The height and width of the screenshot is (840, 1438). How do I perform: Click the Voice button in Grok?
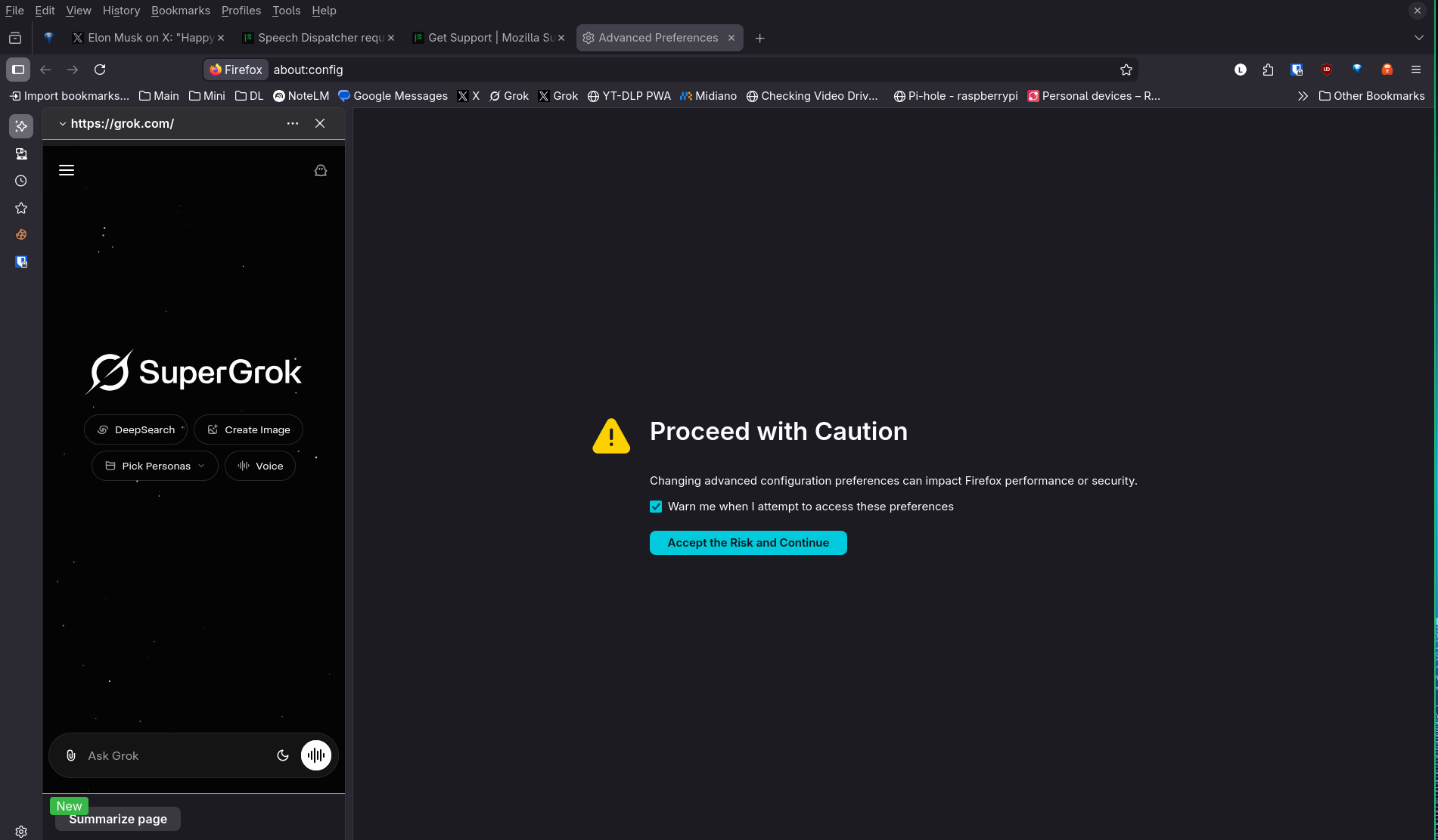(260, 466)
